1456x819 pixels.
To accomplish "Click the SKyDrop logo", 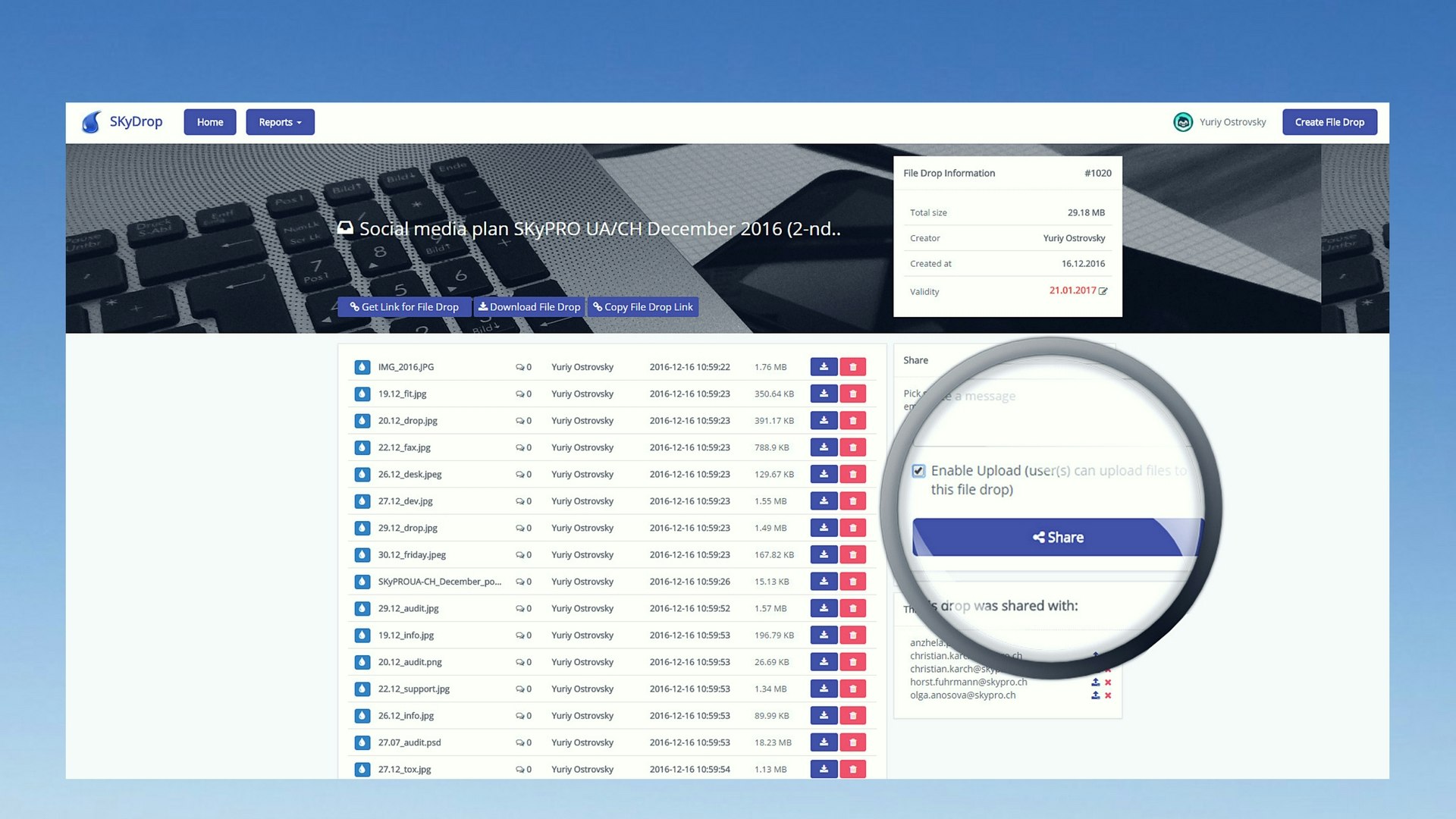I will pyautogui.click(x=123, y=122).
